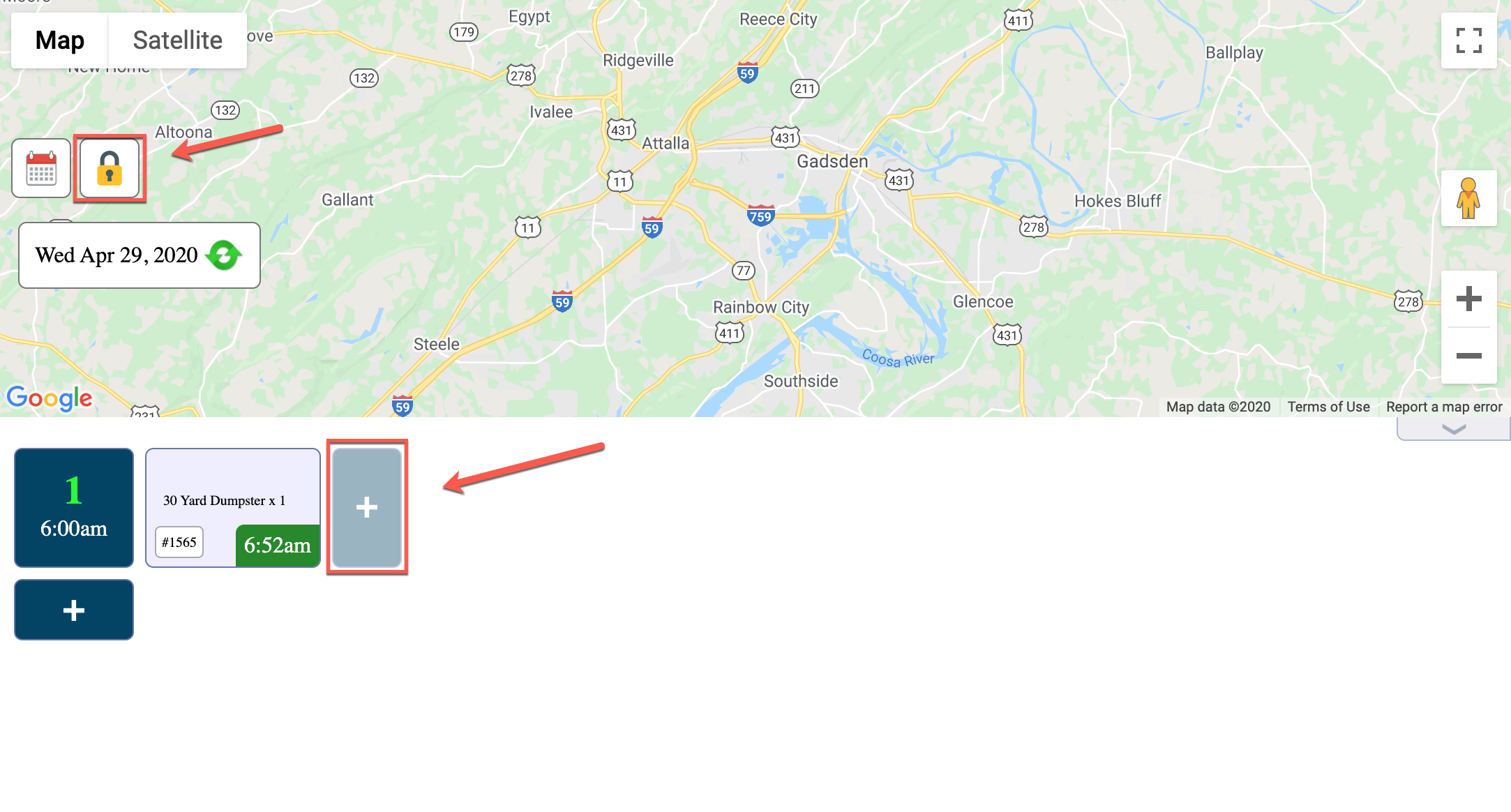
Task: Add a new route with dark blue plus
Action: [74, 610]
